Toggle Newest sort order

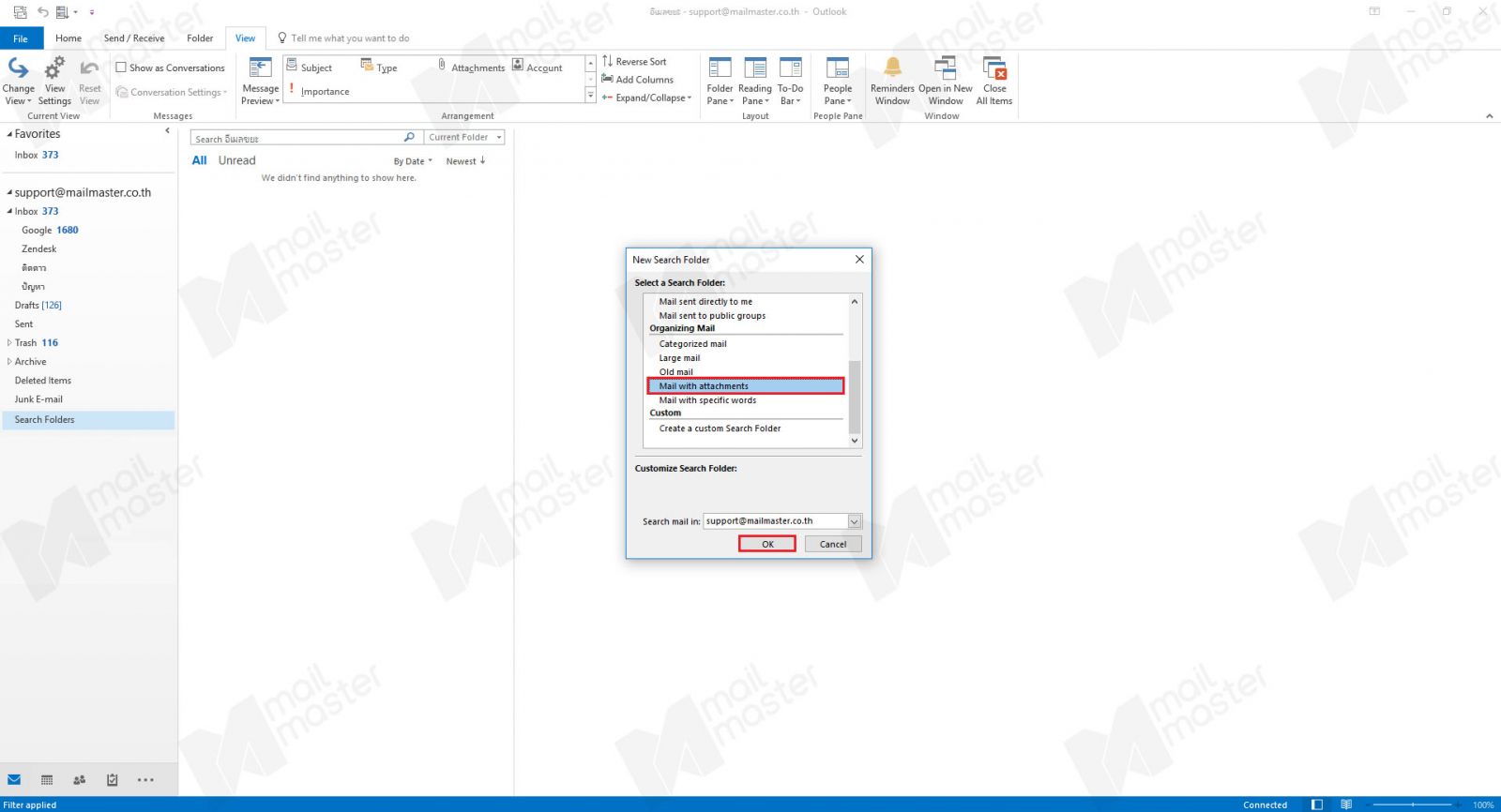tap(465, 161)
